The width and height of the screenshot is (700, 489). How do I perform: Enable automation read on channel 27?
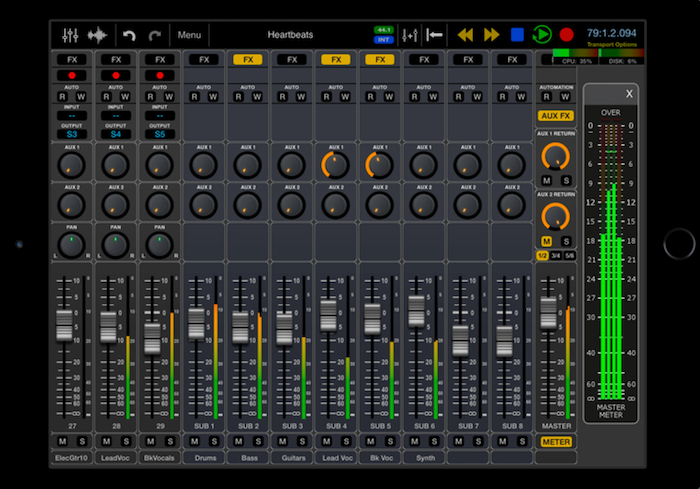[62, 97]
